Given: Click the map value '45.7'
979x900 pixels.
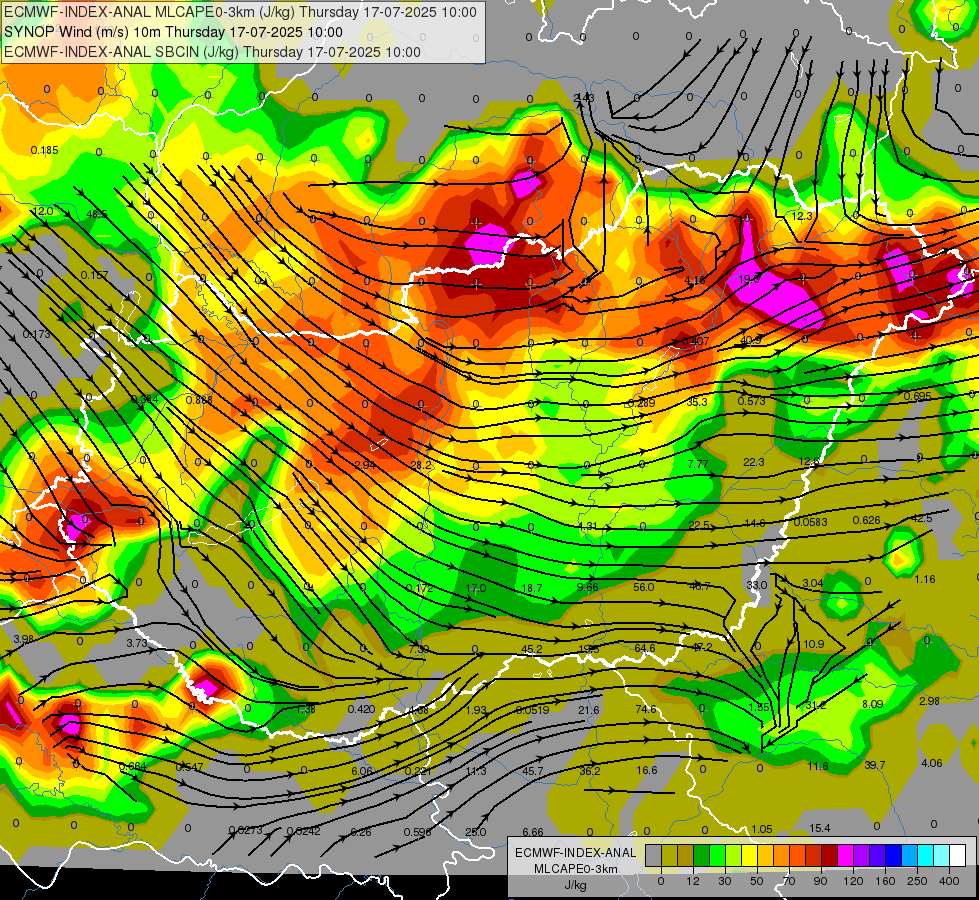Looking at the screenshot, I should (533, 771).
